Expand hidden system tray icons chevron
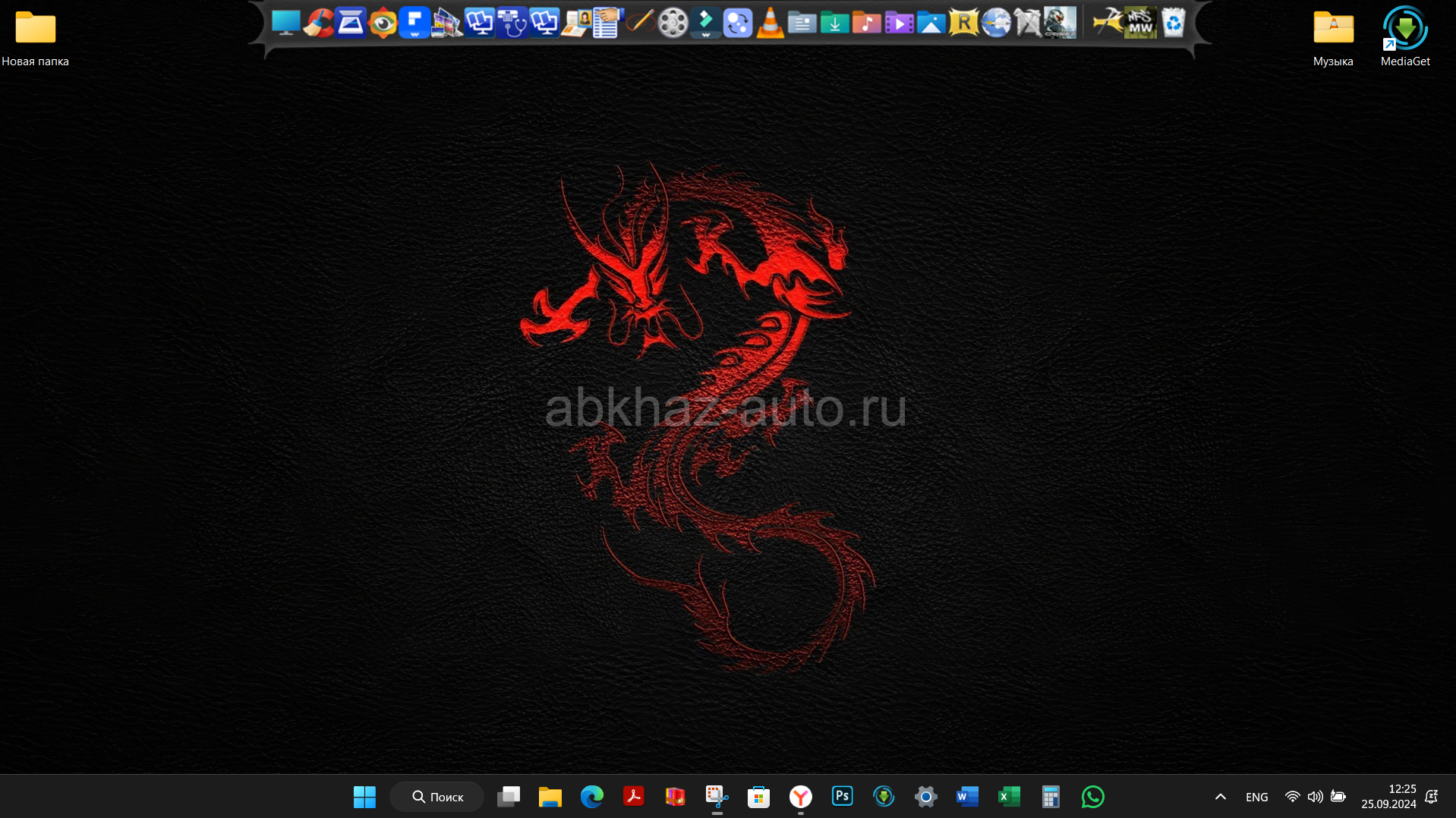 click(1220, 797)
